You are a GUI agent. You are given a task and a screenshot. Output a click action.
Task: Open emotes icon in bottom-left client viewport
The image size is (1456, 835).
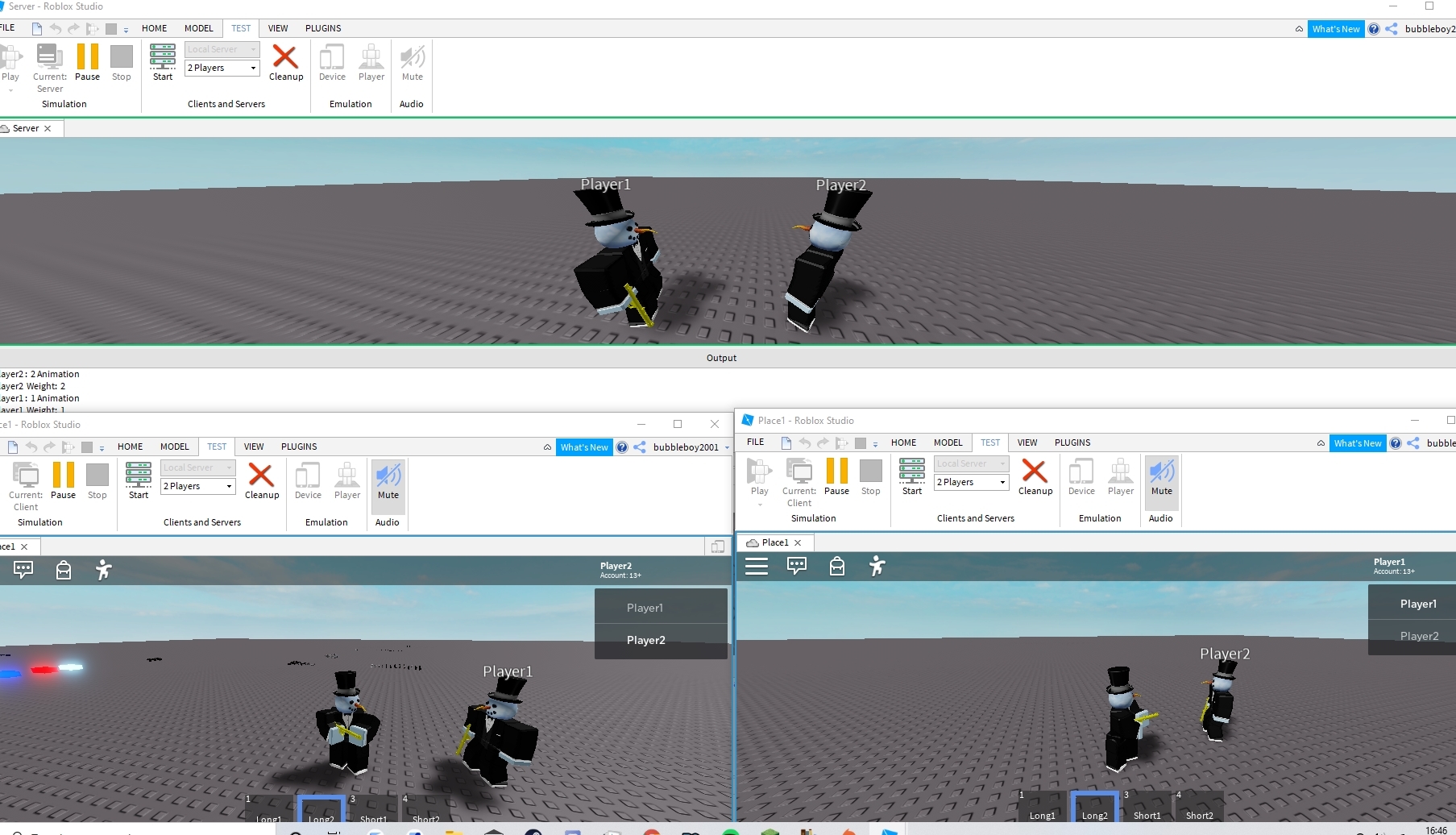103,570
